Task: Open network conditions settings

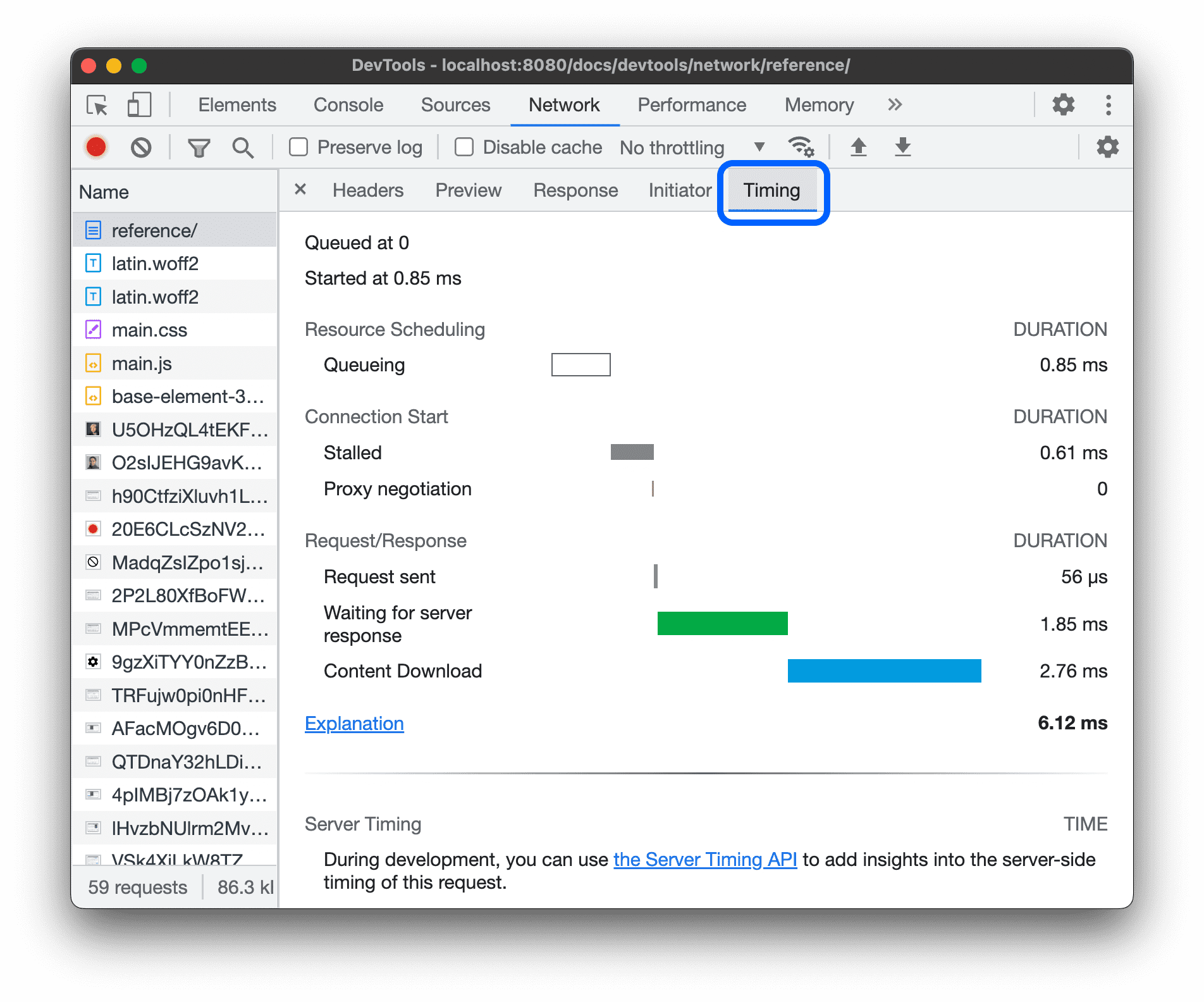Action: (801, 147)
